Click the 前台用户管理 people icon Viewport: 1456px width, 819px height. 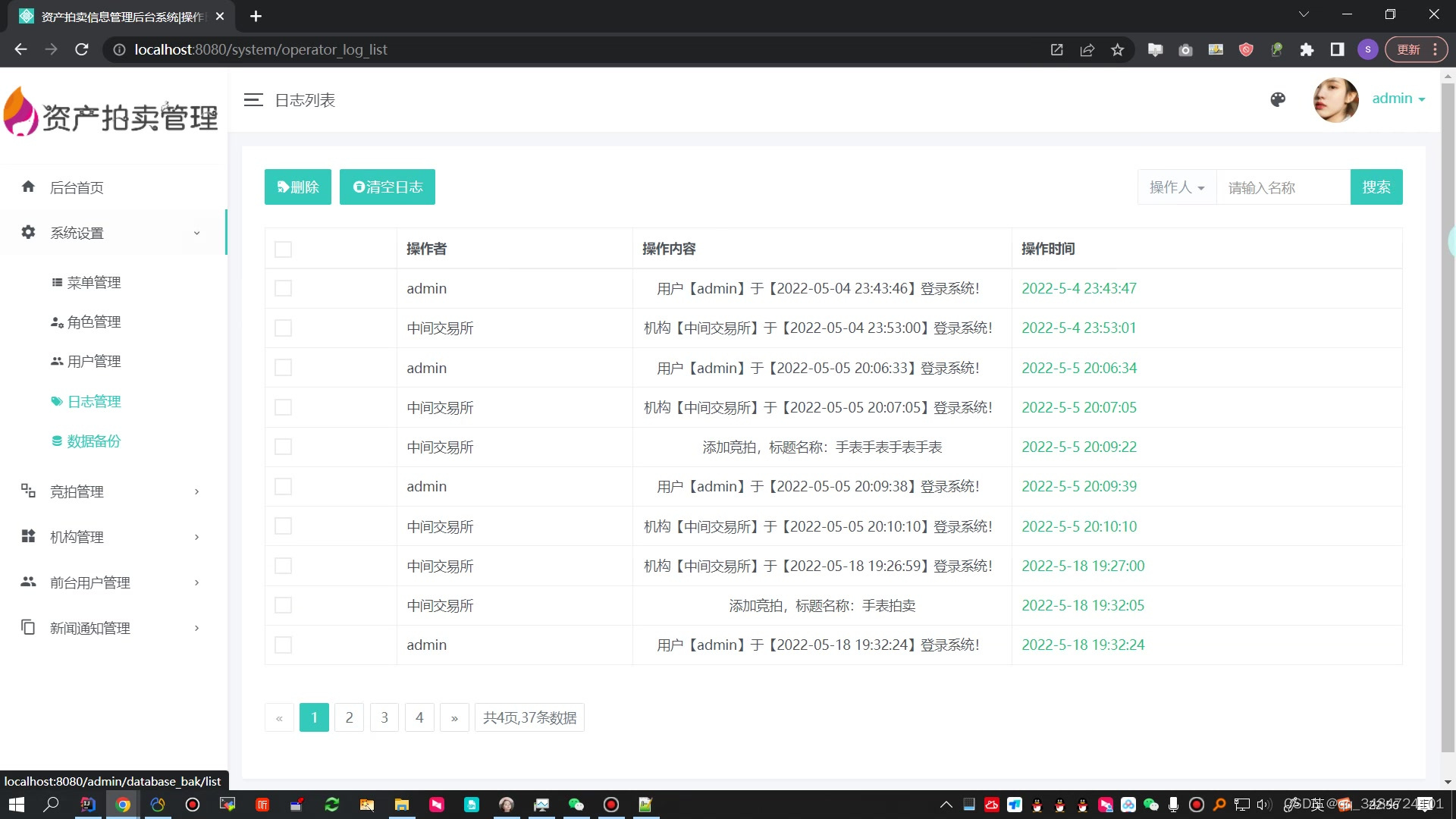(x=28, y=582)
